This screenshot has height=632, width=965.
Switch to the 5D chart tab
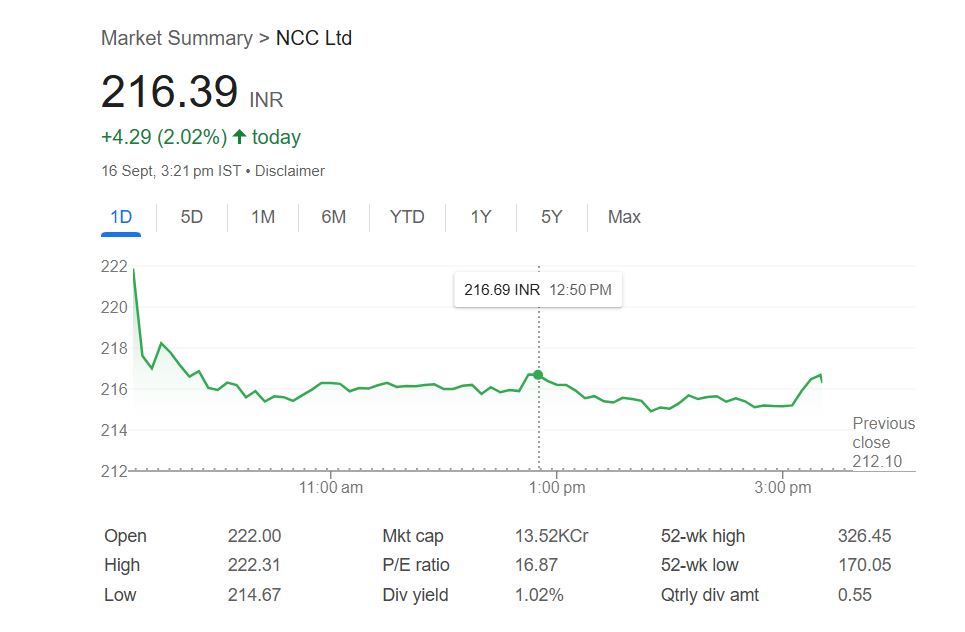pos(192,217)
